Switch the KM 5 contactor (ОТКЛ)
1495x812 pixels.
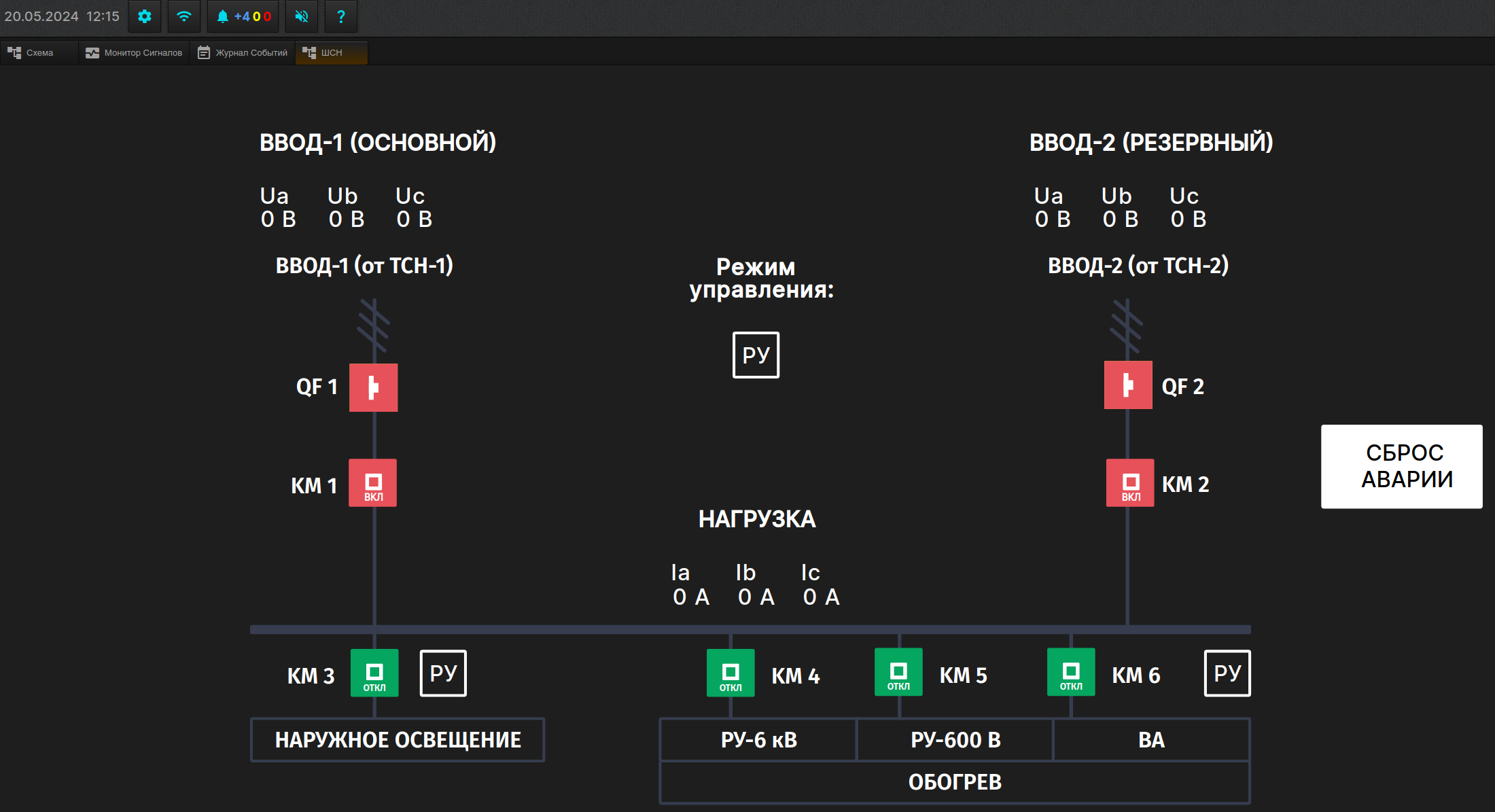click(x=898, y=672)
